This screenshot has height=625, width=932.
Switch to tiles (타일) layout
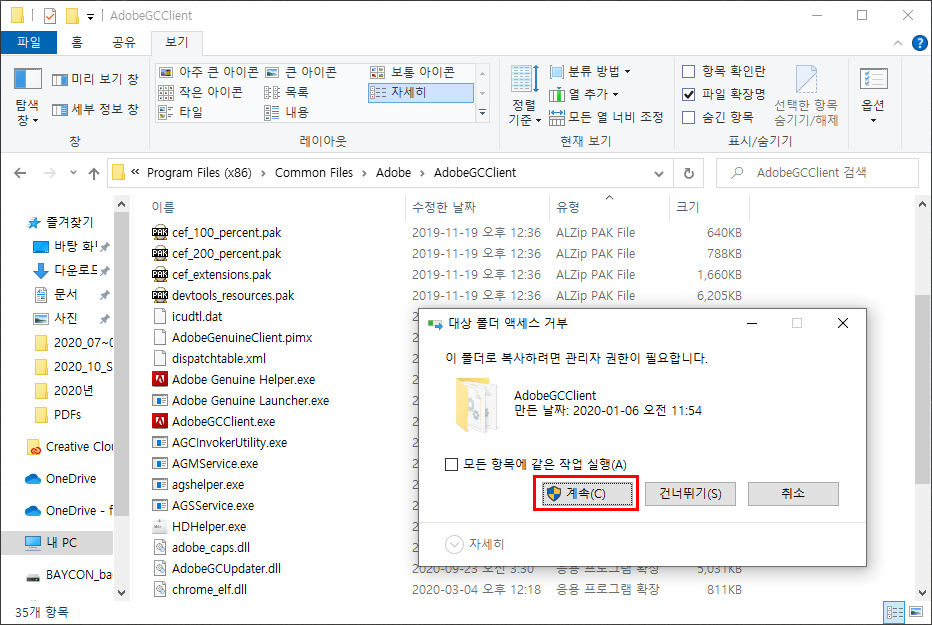click(181, 112)
